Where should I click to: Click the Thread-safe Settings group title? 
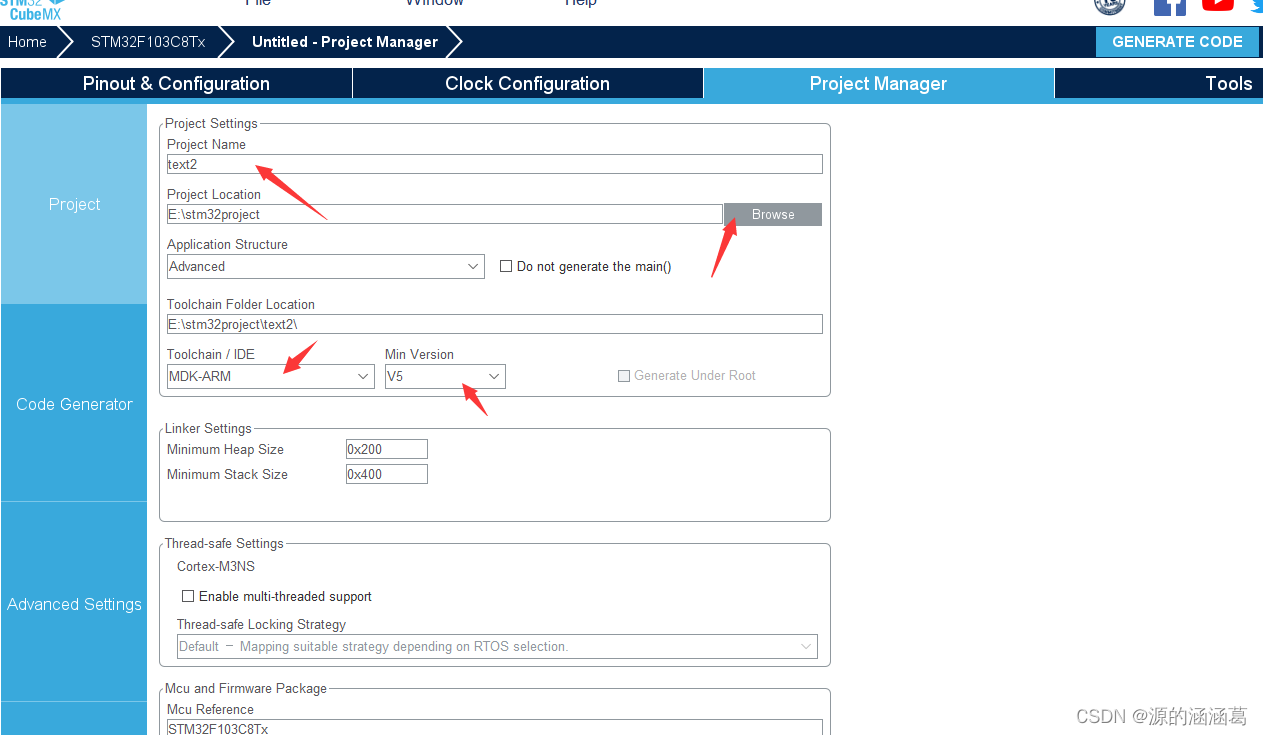224,544
